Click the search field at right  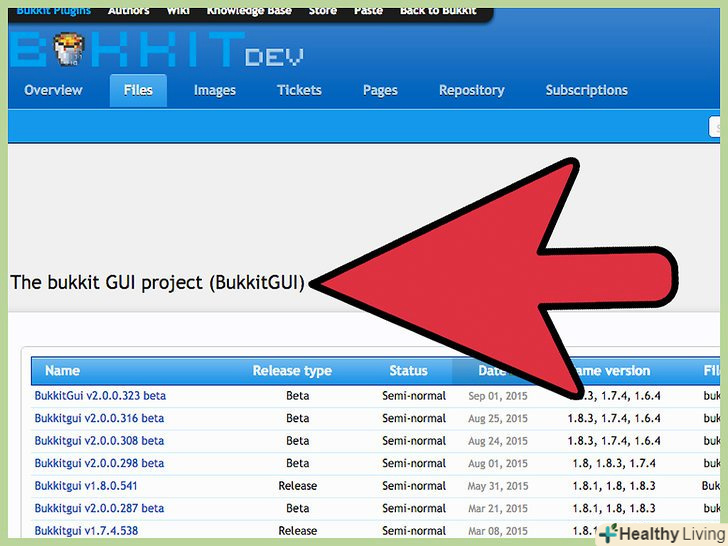[715, 127]
